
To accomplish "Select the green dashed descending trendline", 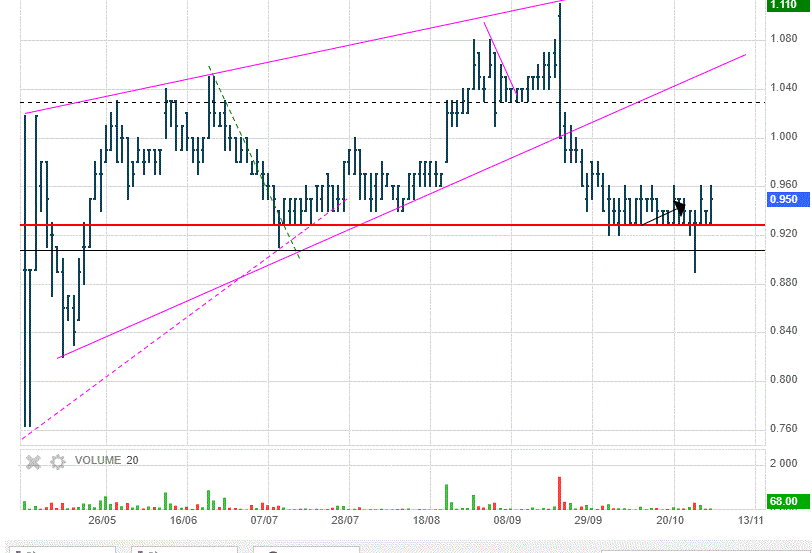I will [x=254, y=162].
